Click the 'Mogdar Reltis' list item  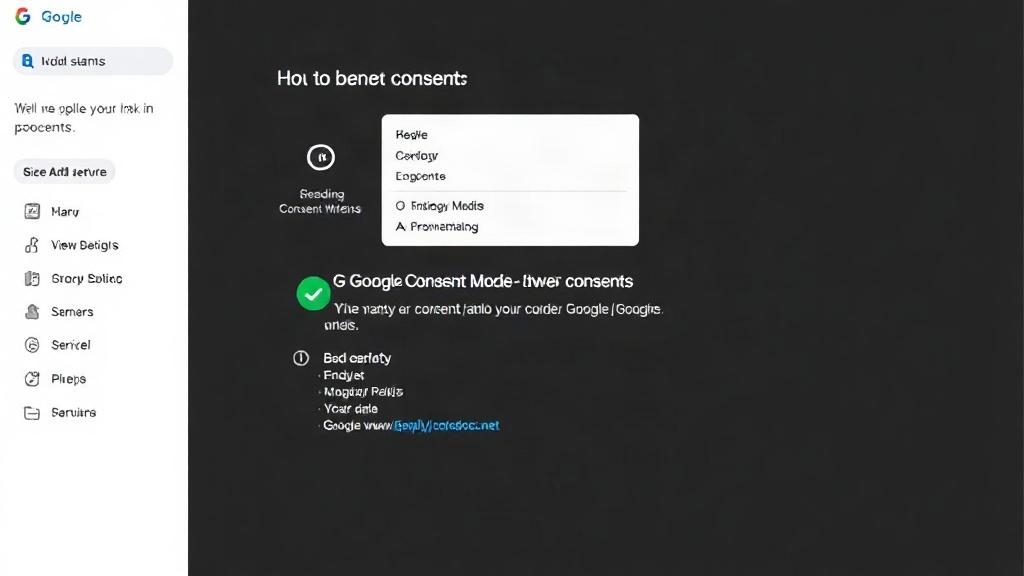click(x=363, y=392)
